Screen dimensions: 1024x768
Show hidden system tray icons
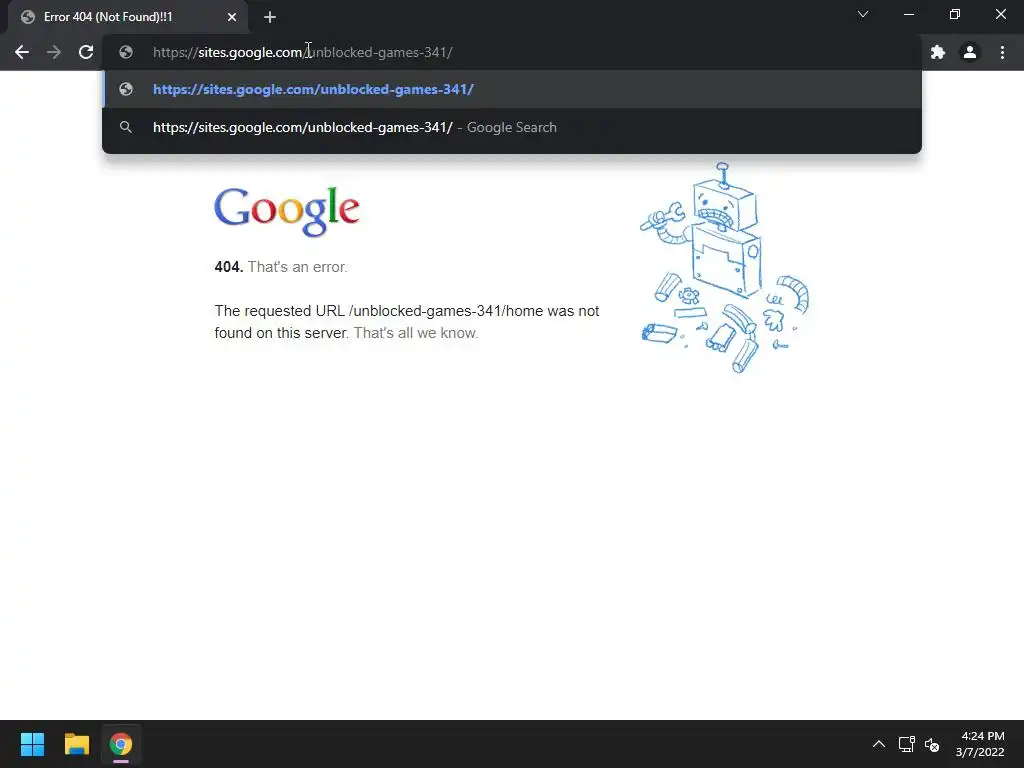[879, 744]
